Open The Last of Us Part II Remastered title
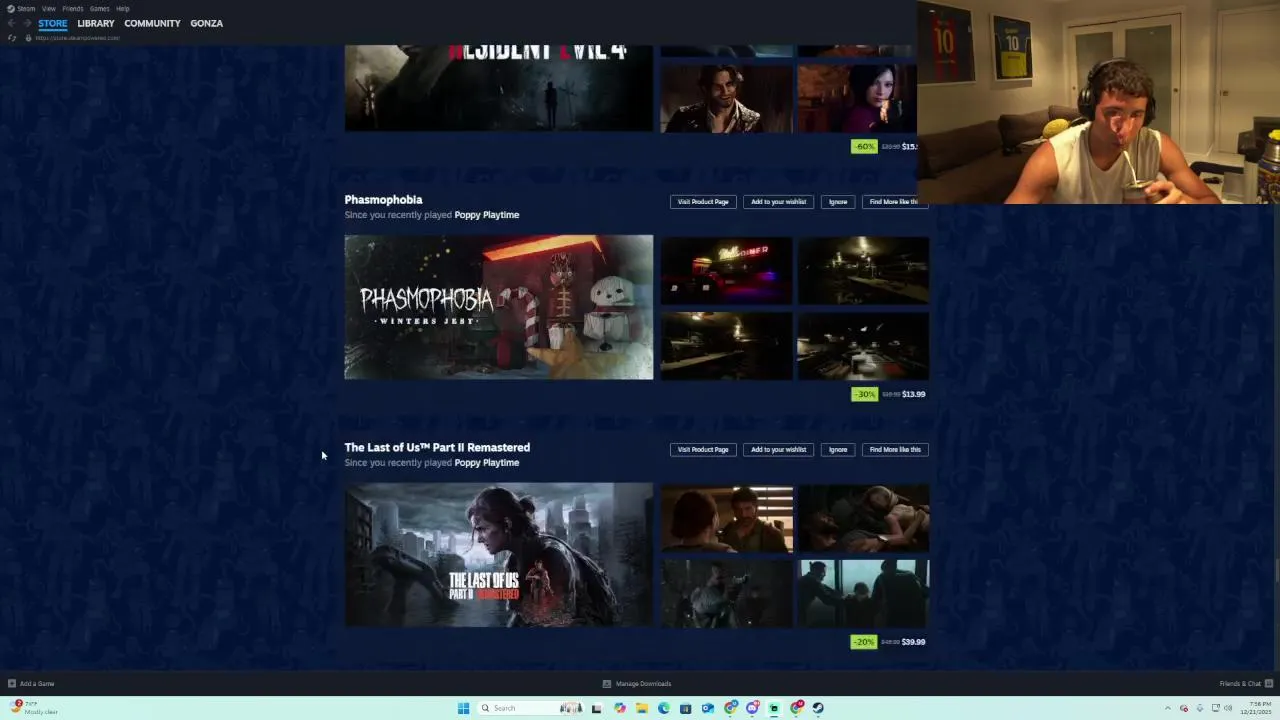Viewport: 1280px width, 720px height. pyautogui.click(x=437, y=448)
